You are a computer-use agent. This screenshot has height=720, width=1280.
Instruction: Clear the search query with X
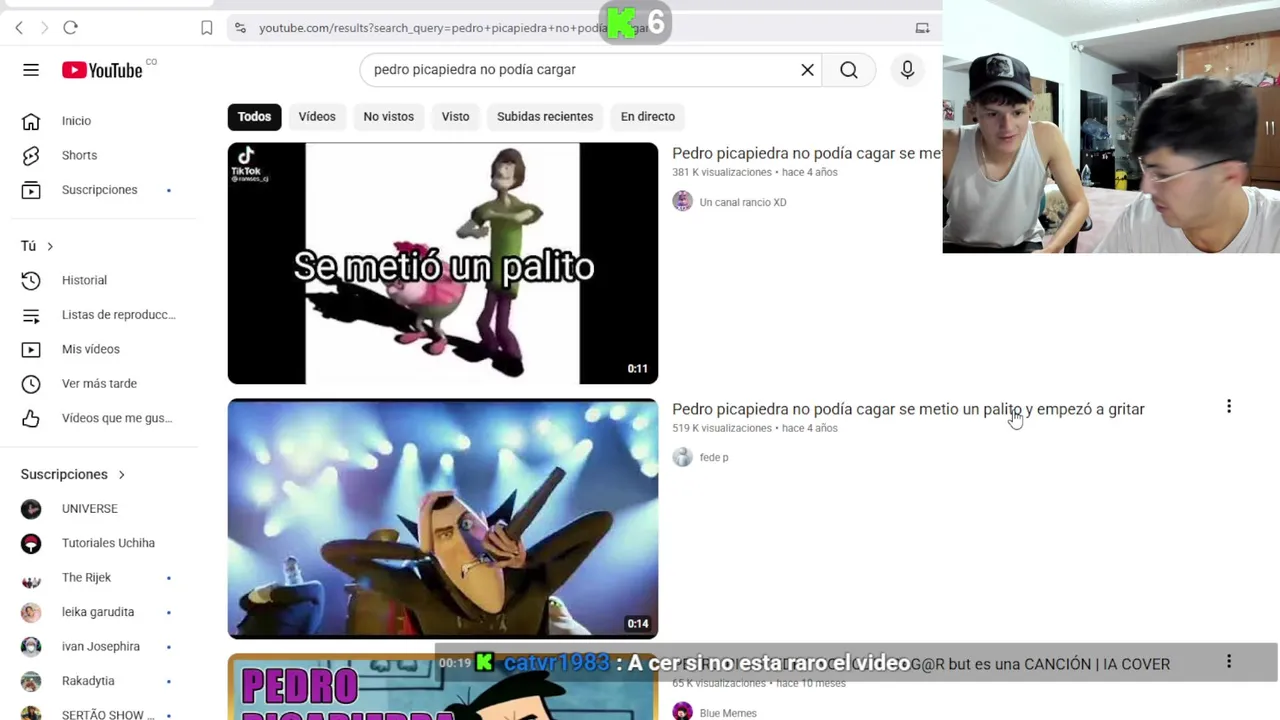pyautogui.click(x=807, y=70)
